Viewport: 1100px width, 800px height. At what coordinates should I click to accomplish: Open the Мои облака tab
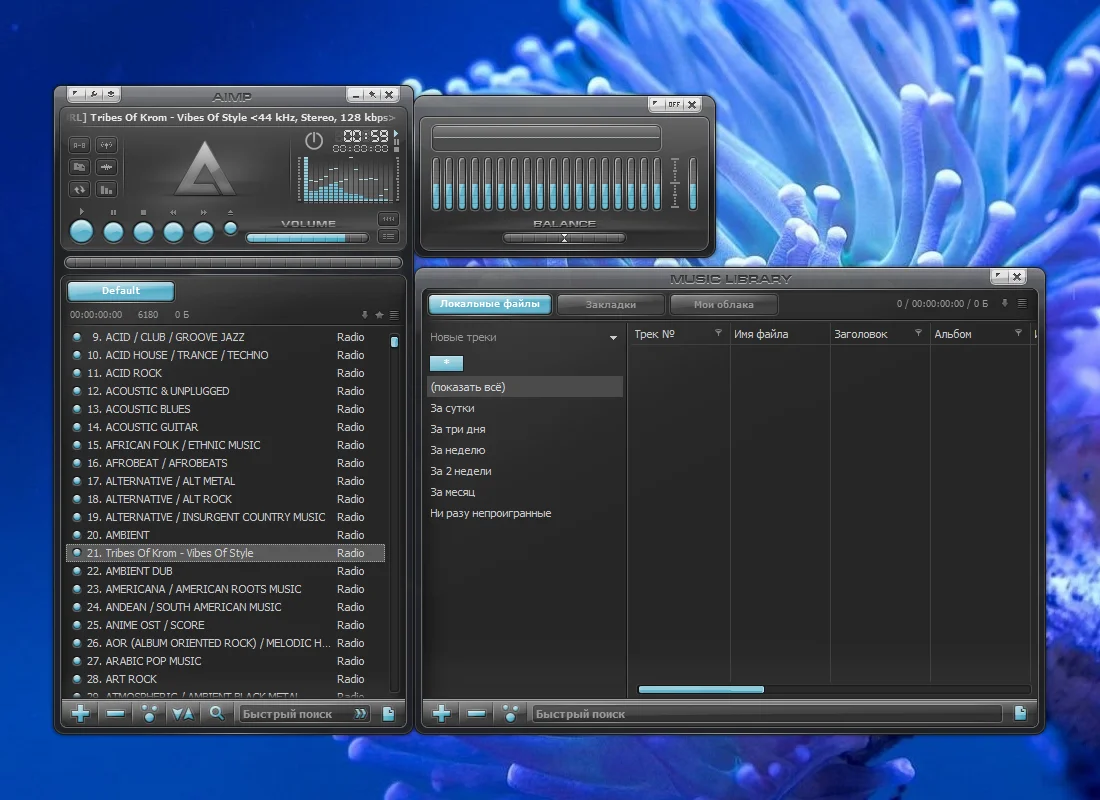(x=723, y=305)
